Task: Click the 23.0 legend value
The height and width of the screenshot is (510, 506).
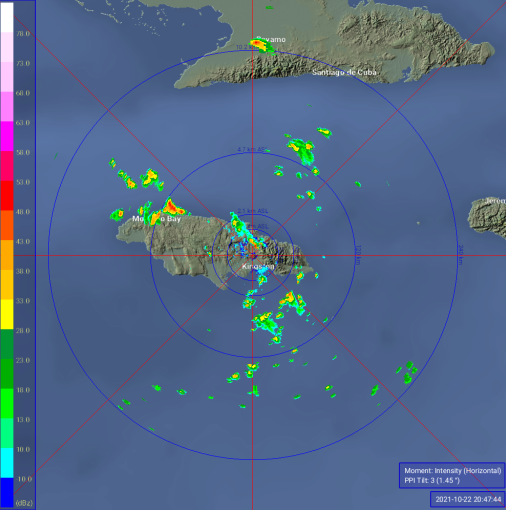Action: point(23,360)
